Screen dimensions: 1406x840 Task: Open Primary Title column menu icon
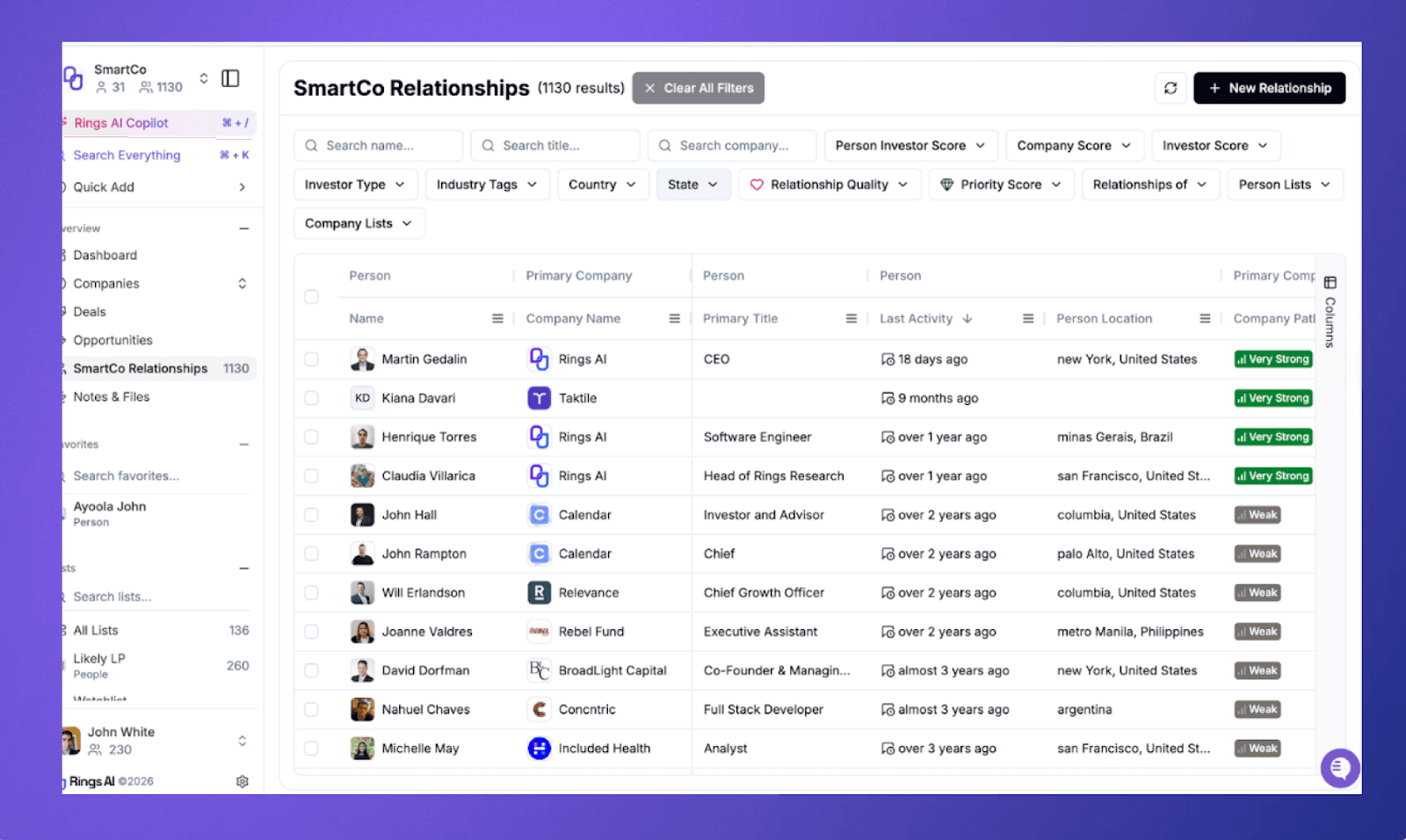[851, 318]
